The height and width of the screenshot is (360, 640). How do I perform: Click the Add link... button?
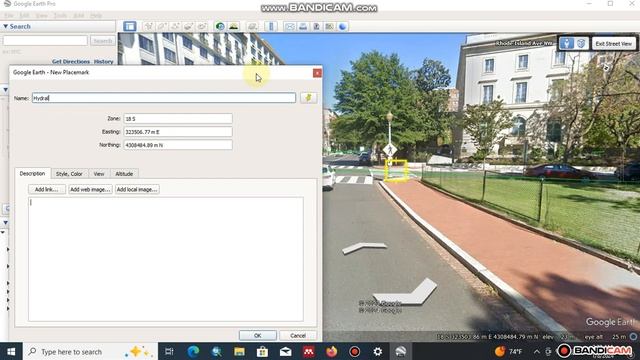pos(47,189)
